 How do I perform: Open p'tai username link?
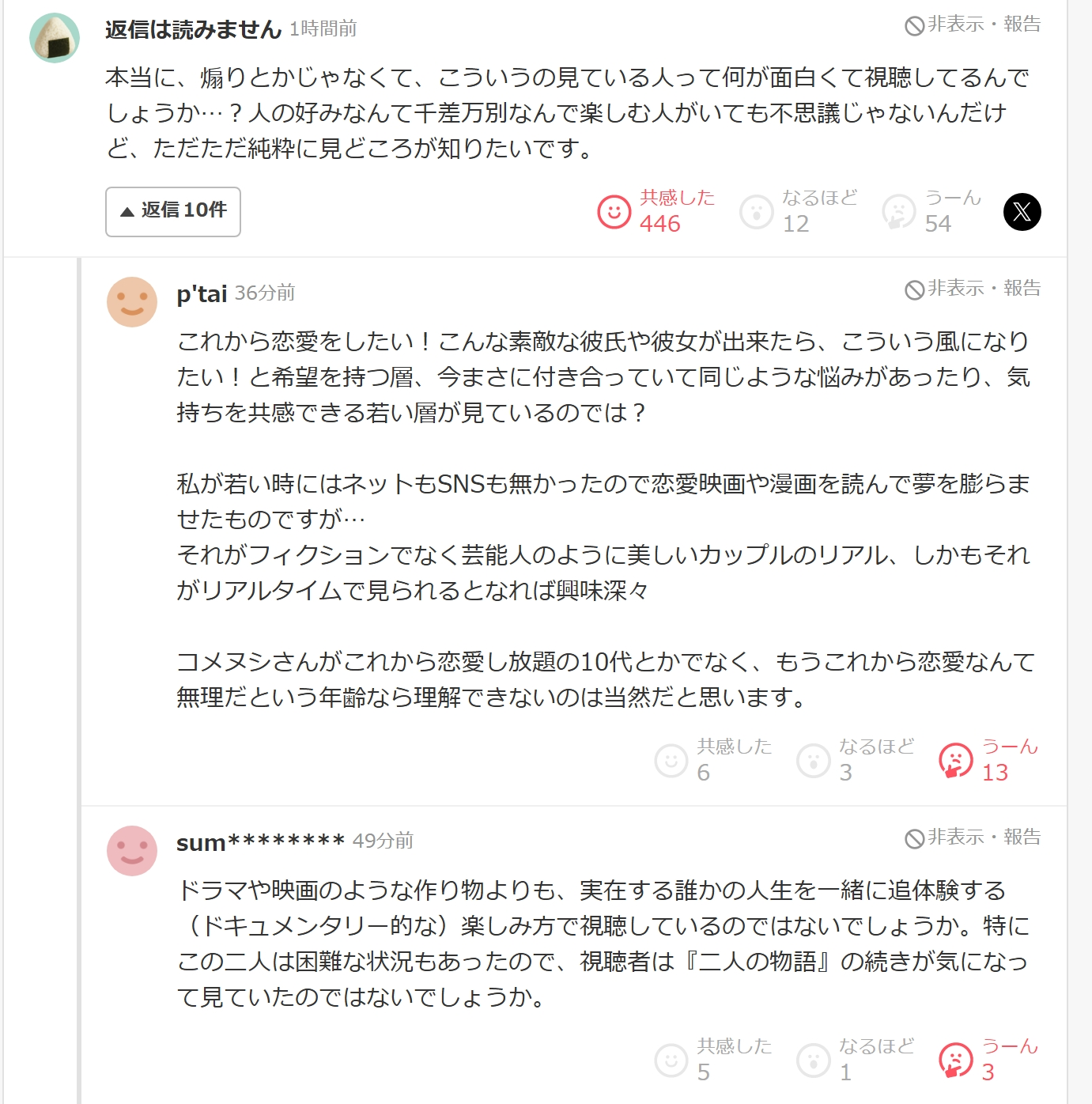pos(202,293)
